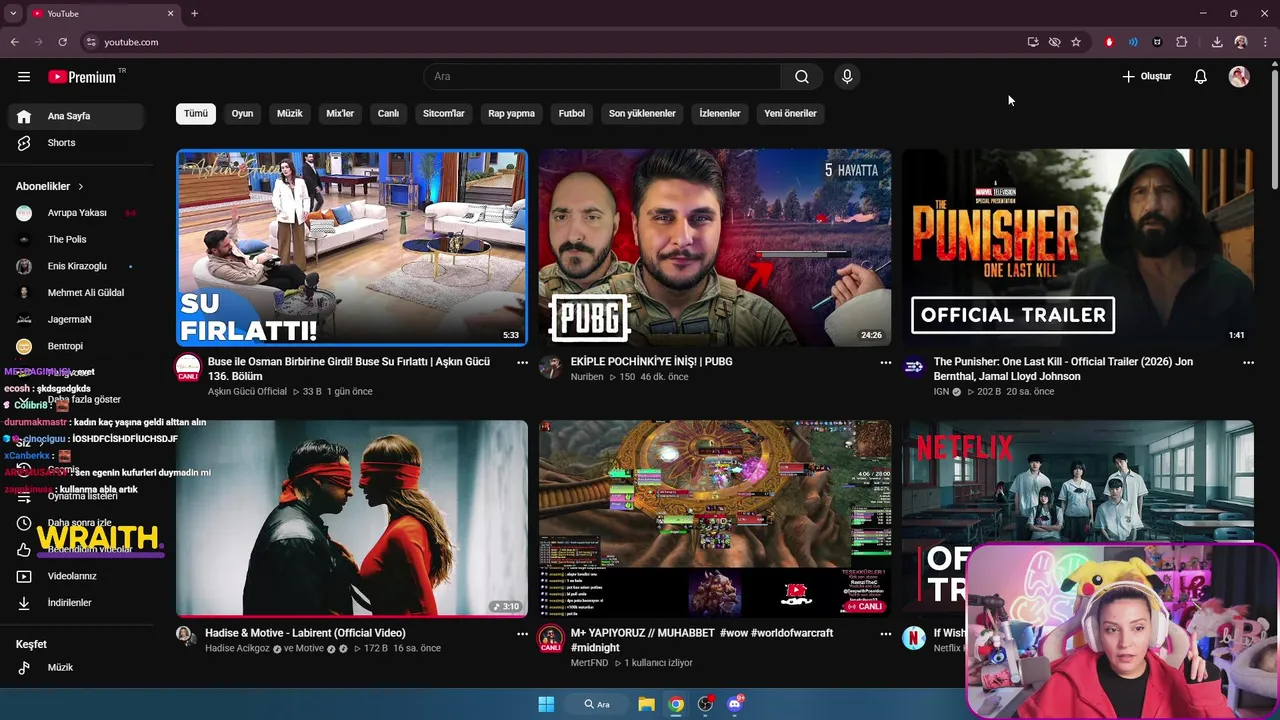This screenshot has height=720, width=1280.
Task: Open IGN channel avatar
Action: (x=914, y=367)
